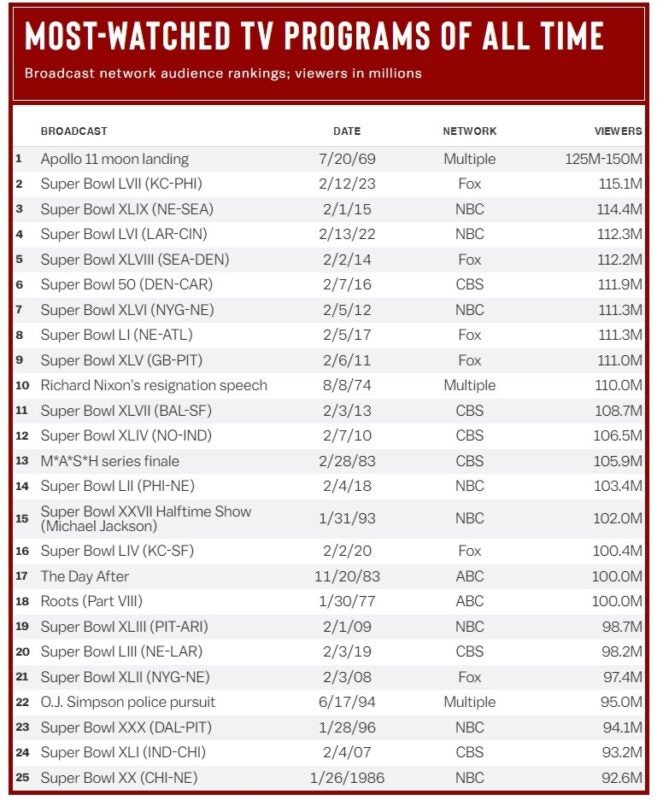The height and width of the screenshot is (800, 657).
Task: Select Roots (Part VIII) broadcast title
Action: click(x=91, y=601)
